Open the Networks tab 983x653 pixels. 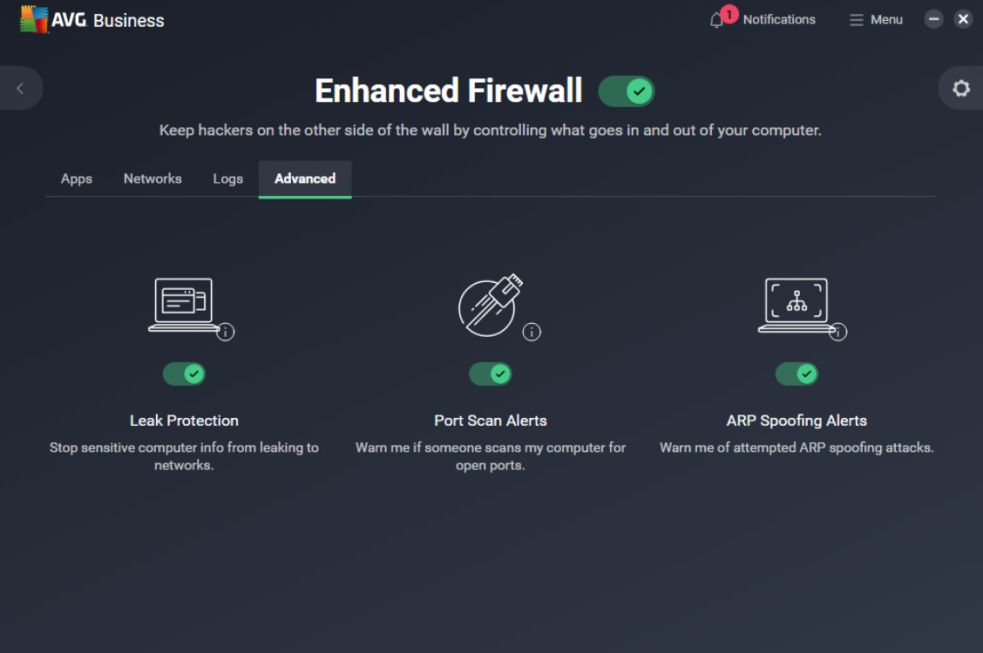152,179
